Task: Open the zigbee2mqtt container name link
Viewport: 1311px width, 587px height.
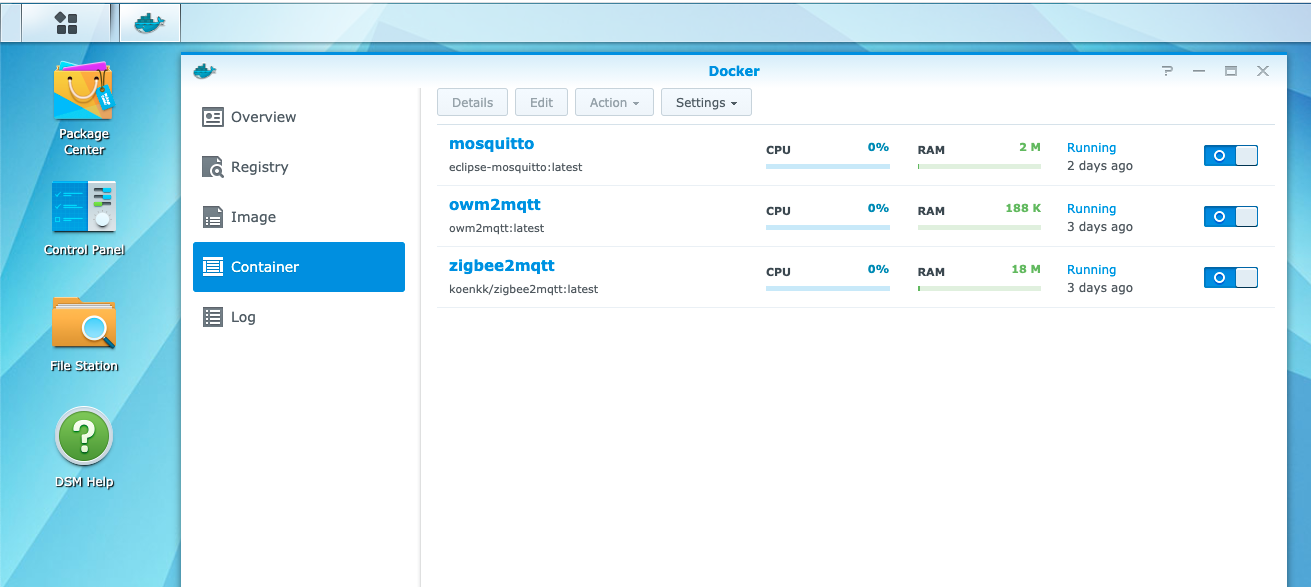Action: pos(501,266)
